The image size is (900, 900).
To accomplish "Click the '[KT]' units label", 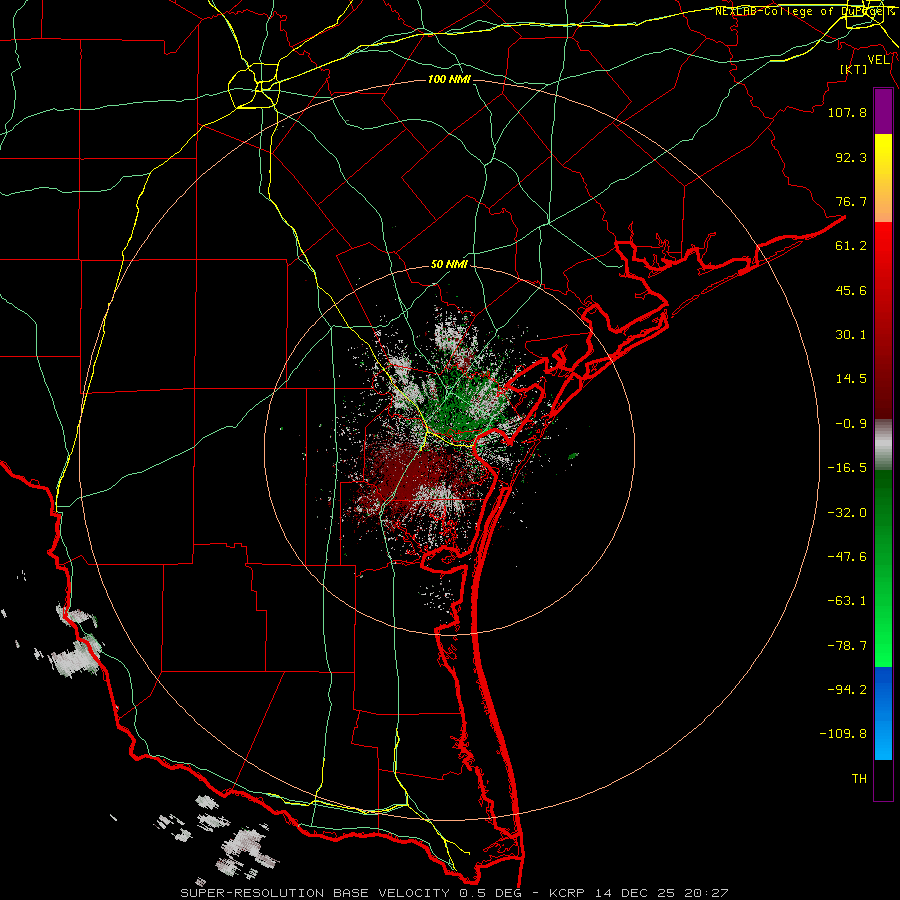I will click(854, 69).
